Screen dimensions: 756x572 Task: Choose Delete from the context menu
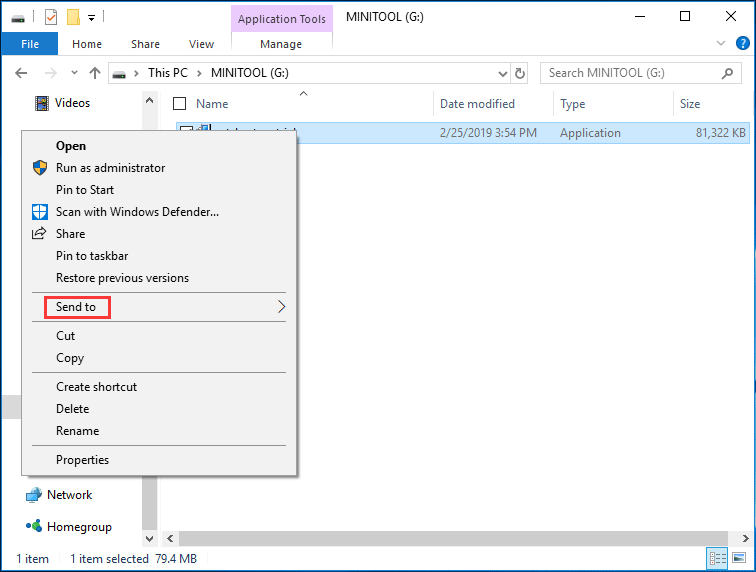tap(159, 409)
